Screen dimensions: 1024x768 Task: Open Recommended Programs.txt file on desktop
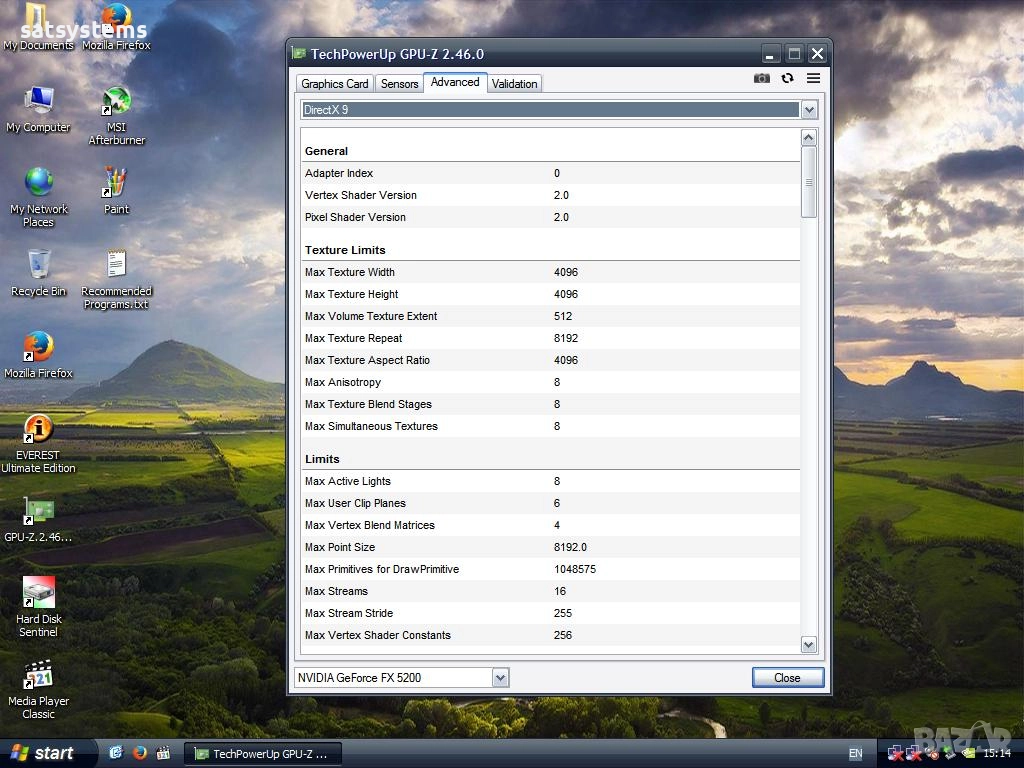point(117,266)
